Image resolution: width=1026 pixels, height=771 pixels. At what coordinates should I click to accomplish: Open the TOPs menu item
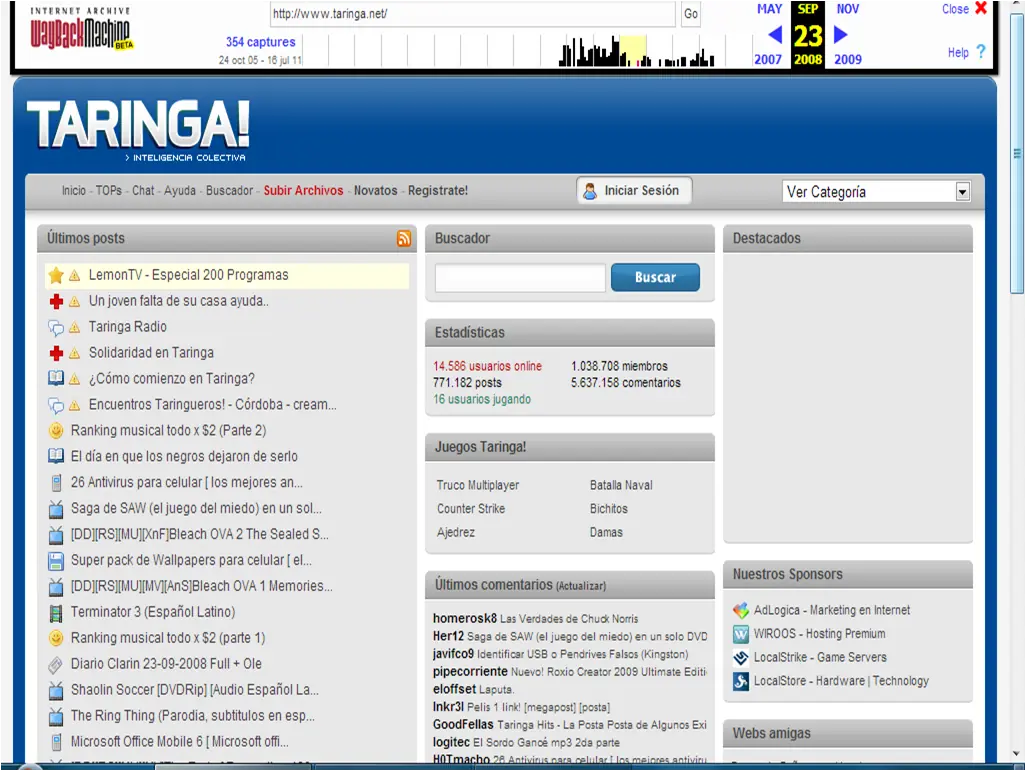point(109,190)
